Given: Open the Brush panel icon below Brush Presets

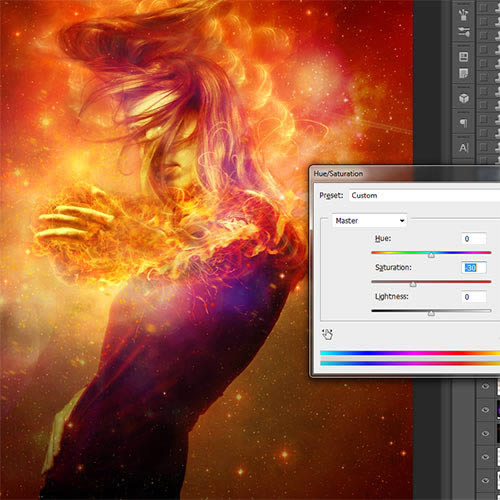Looking at the screenshot, I should (463, 32).
